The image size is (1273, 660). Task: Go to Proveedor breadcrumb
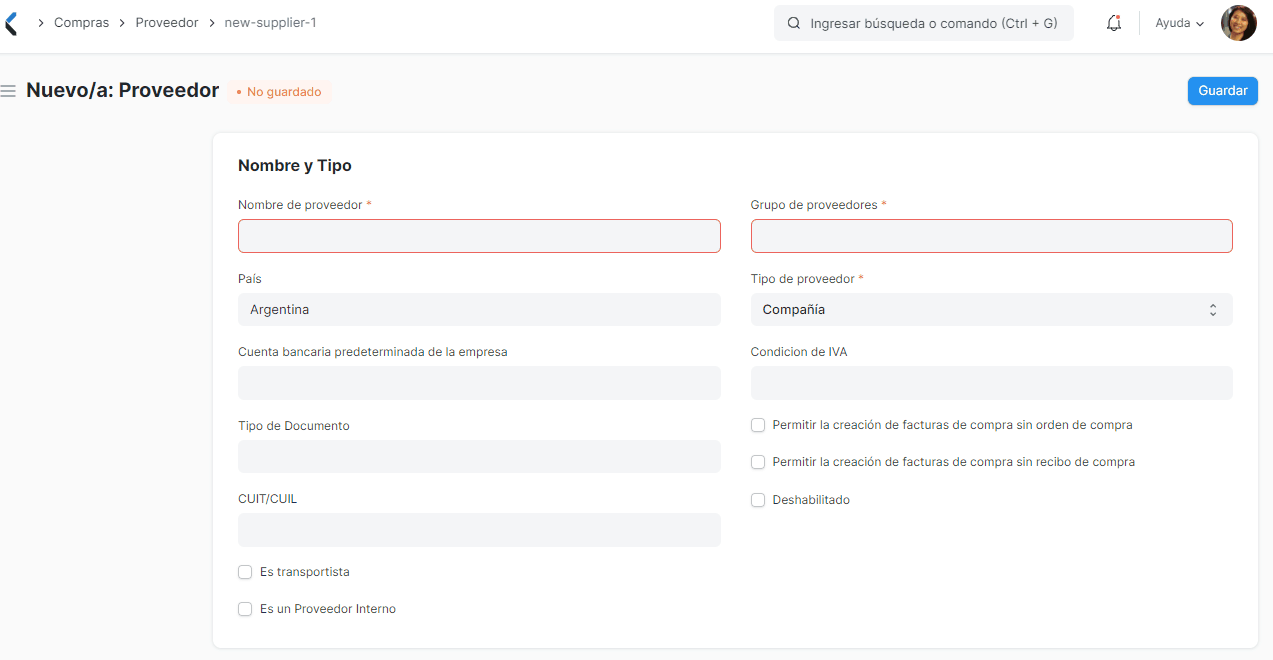[167, 22]
